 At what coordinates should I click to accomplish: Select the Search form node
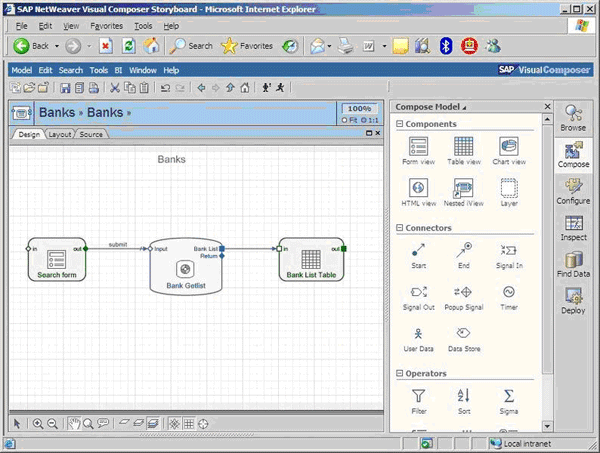(57, 259)
